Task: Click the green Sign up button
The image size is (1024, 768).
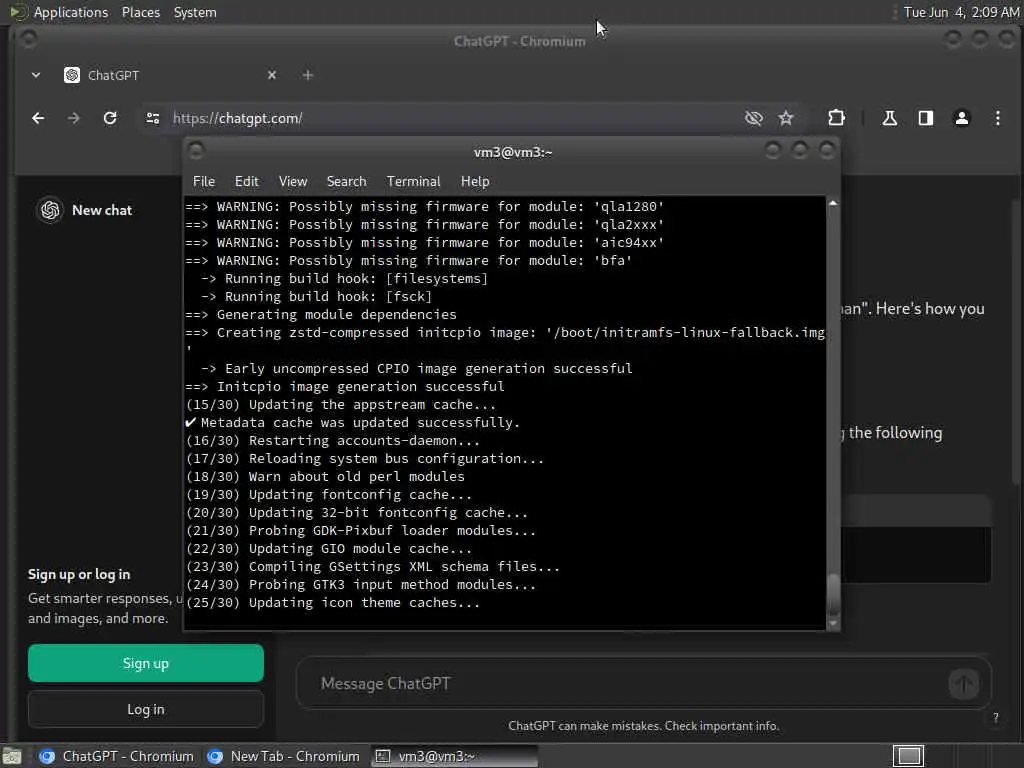Action: (146, 664)
